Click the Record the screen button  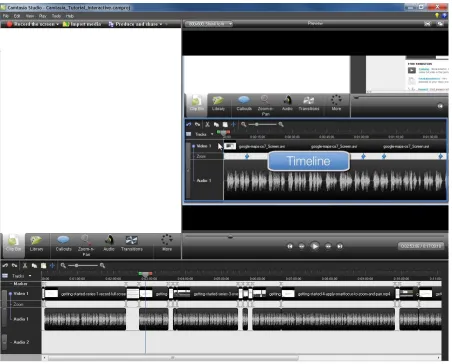30,24
